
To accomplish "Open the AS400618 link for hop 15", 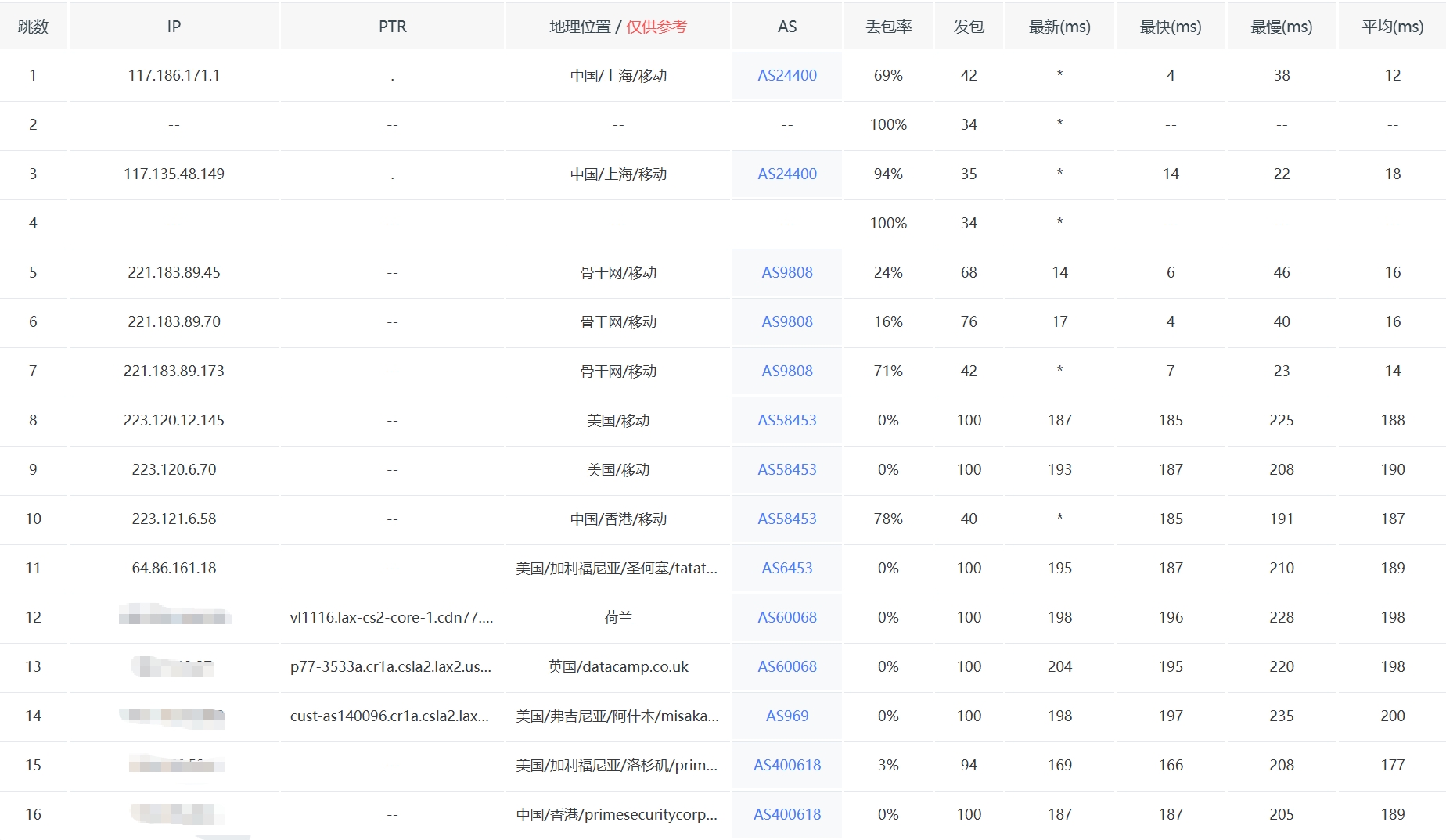I will [x=787, y=765].
